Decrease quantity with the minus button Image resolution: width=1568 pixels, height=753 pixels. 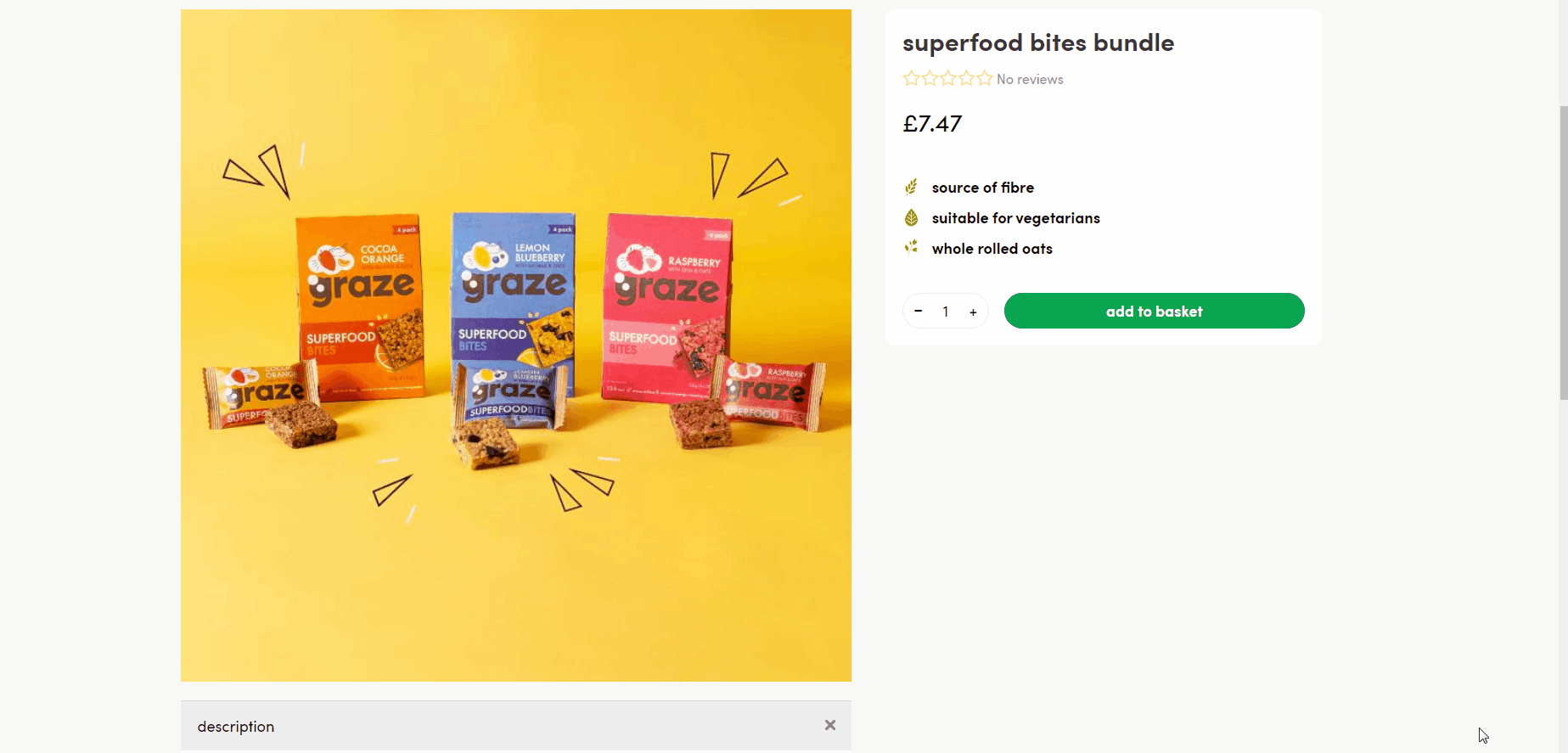pos(918,312)
